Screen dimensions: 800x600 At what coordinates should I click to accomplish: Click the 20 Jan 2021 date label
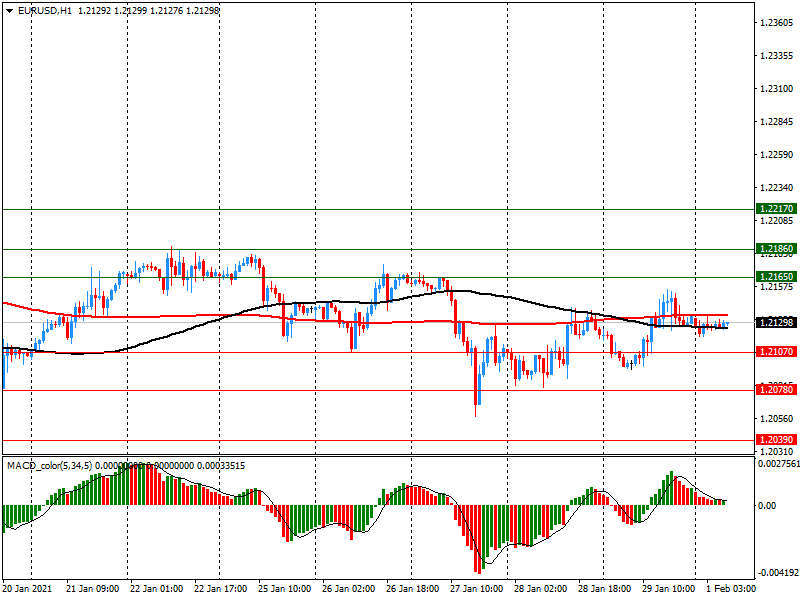[x=30, y=589]
